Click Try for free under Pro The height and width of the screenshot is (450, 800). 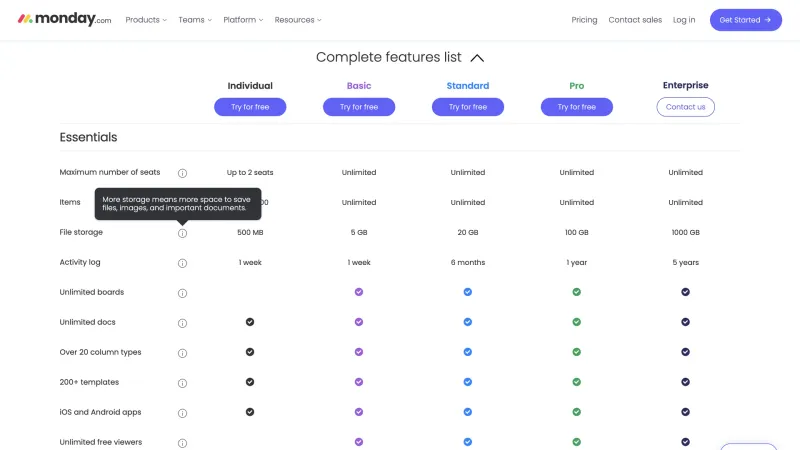point(577,107)
